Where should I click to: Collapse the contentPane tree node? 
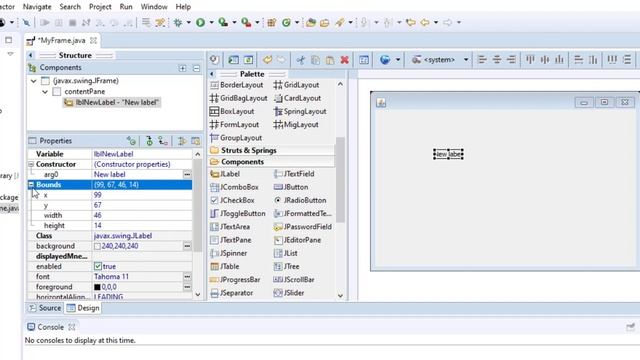point(45,91)
